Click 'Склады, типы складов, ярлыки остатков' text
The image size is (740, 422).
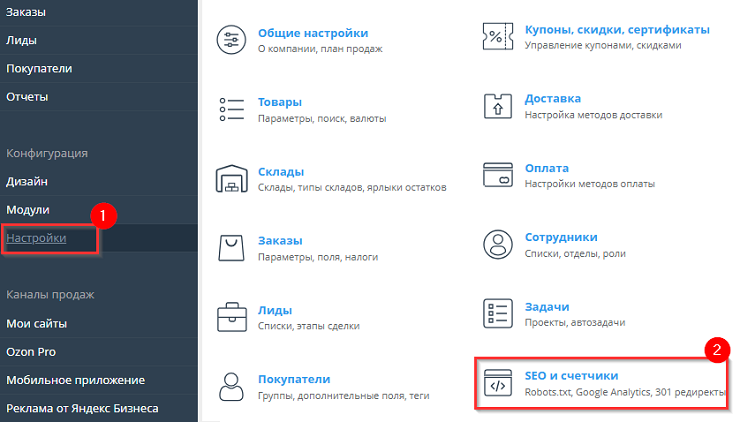coord(352,188)
